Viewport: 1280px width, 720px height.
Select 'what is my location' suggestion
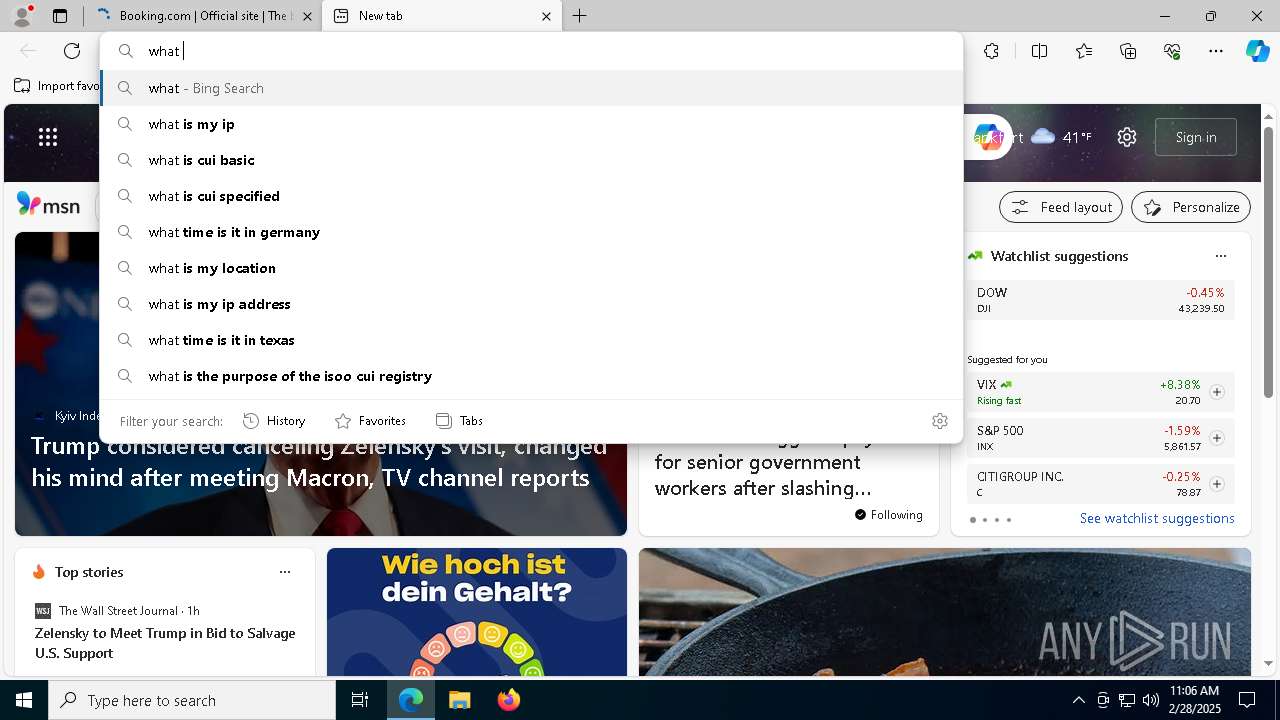pos(531,268)
